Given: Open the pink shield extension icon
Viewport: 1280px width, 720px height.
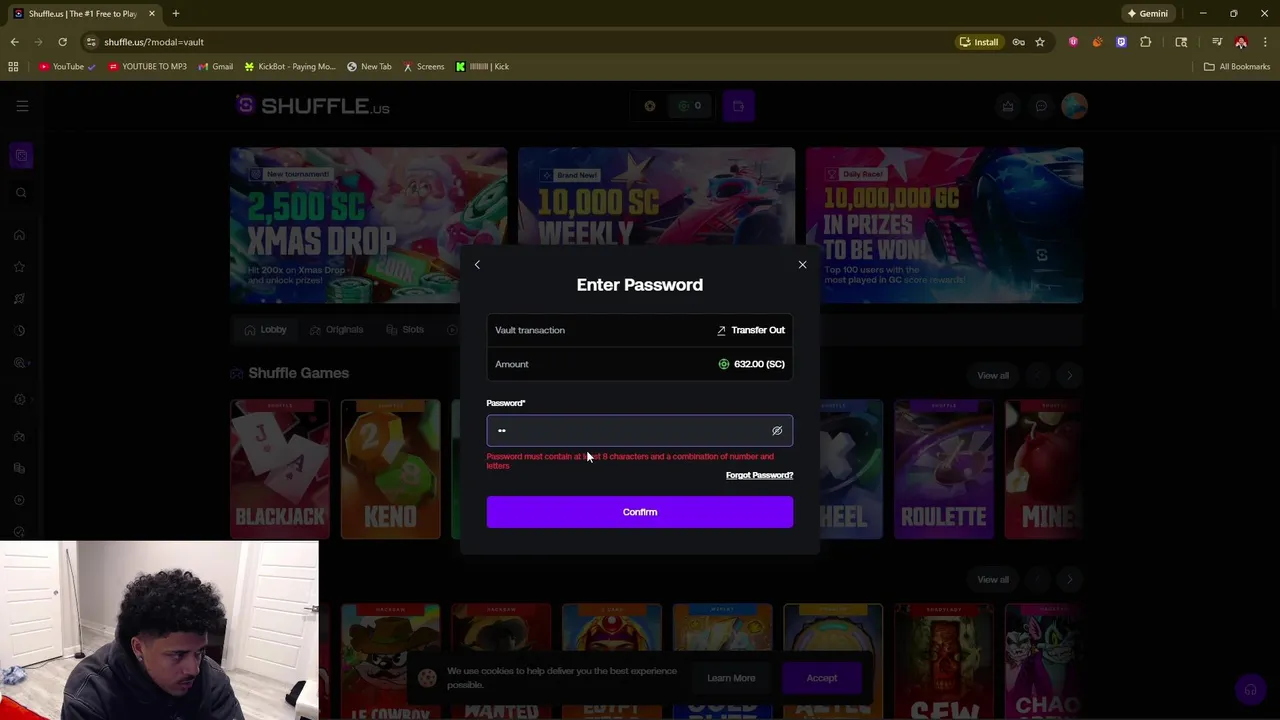Looking at the screenshot, I should [1073, 42].
